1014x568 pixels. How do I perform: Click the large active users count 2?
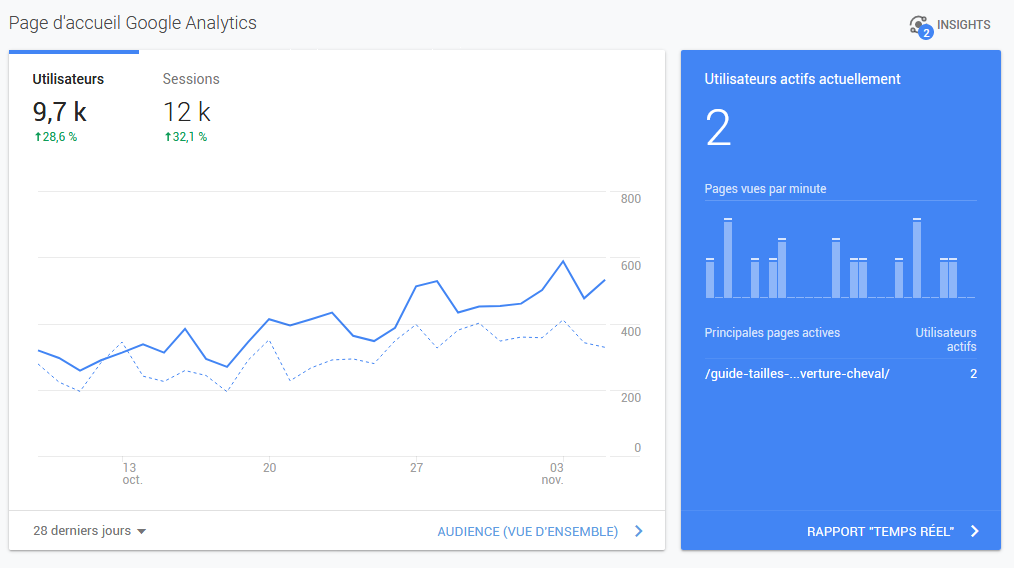[718, 128]
